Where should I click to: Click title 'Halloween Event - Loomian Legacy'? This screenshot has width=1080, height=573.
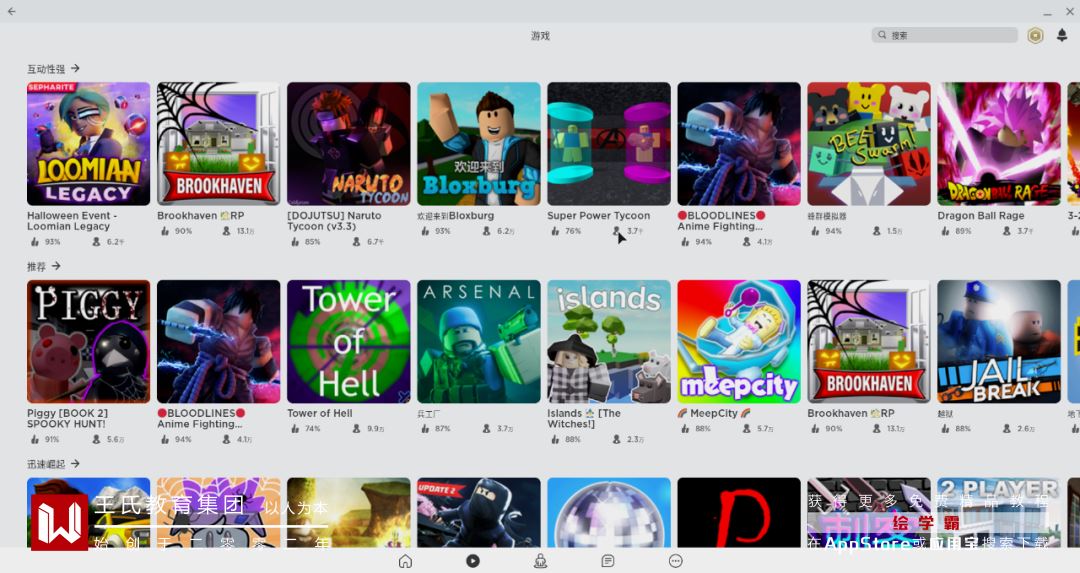(72, 220)
